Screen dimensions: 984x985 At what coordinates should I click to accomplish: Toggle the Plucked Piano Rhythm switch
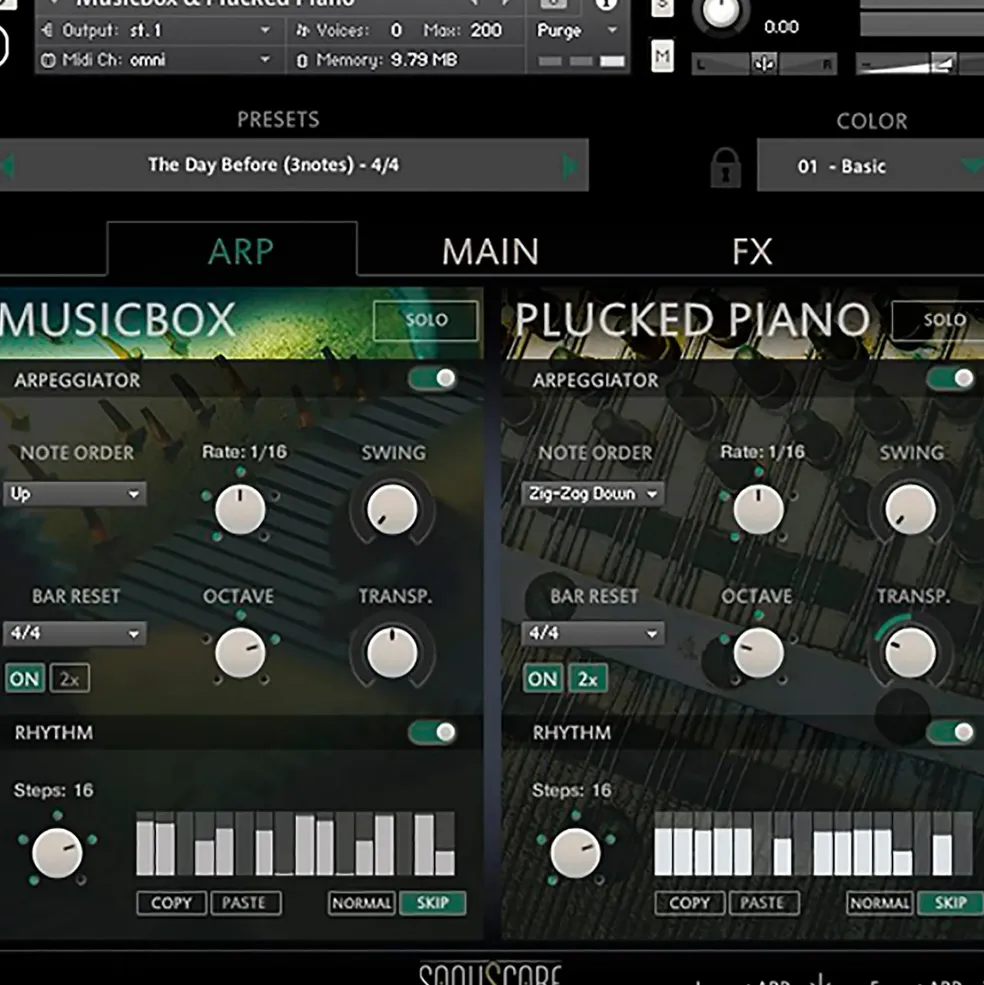click(951, 732)
